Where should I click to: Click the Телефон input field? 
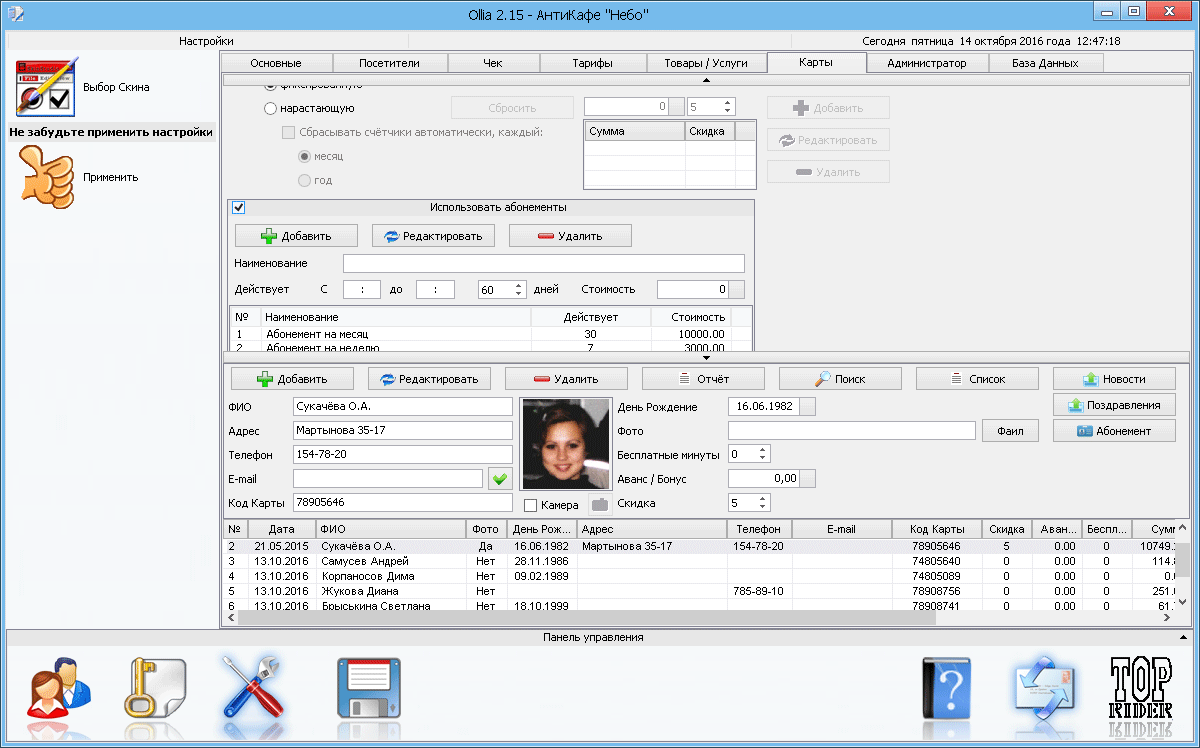(x=402, y=455)
